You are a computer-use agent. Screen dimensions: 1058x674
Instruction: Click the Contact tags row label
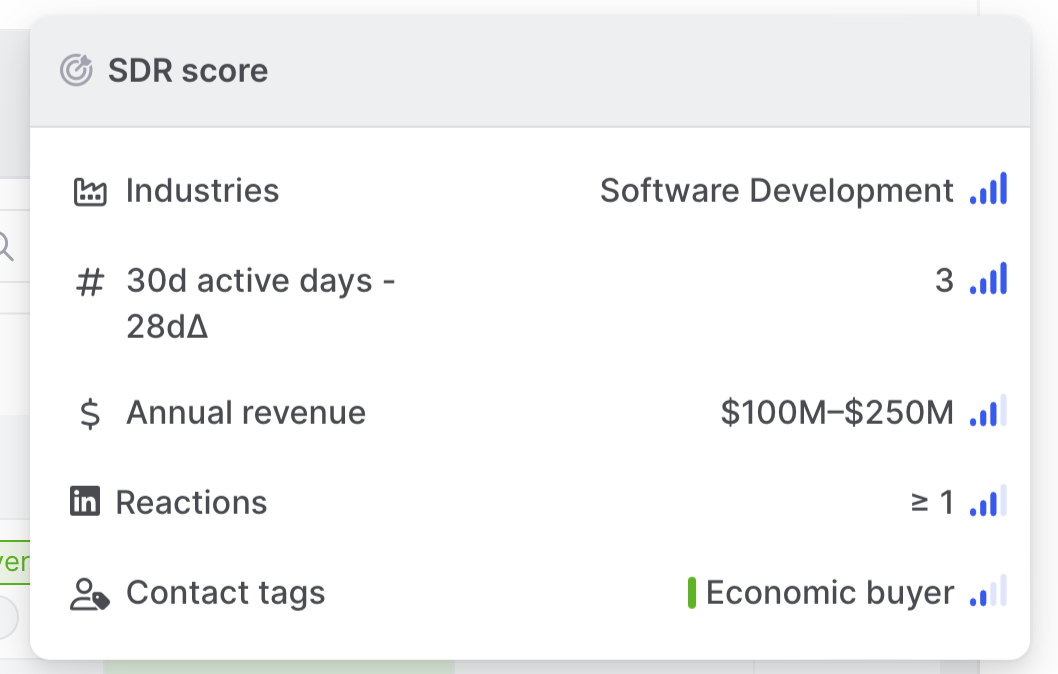tap(225, 593)
